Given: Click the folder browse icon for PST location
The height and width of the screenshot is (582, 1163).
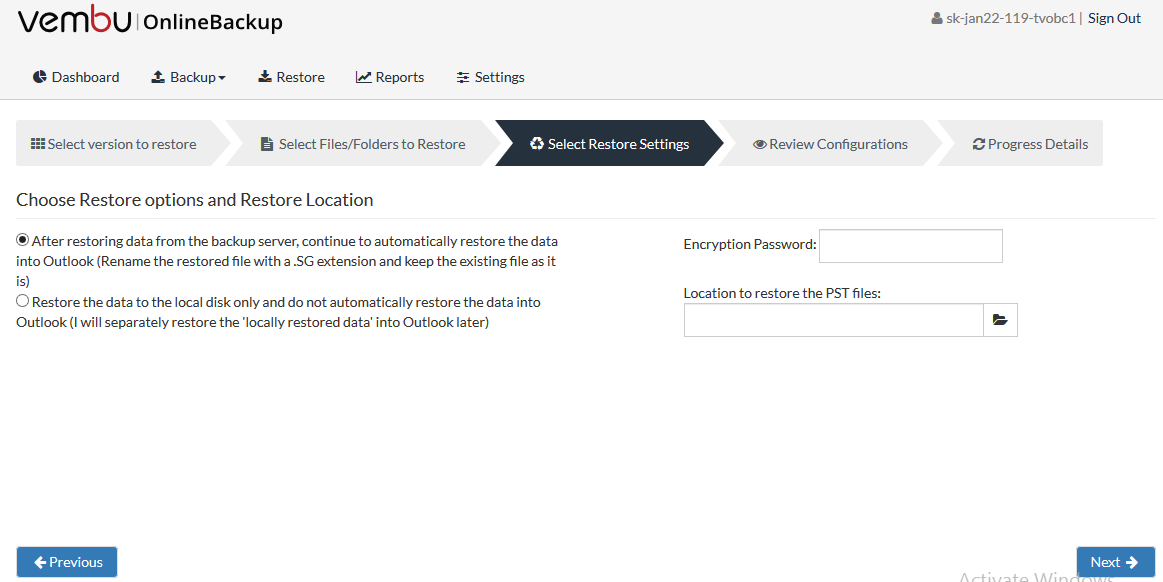Looking at the screenshot, I should click(1000, 320).
